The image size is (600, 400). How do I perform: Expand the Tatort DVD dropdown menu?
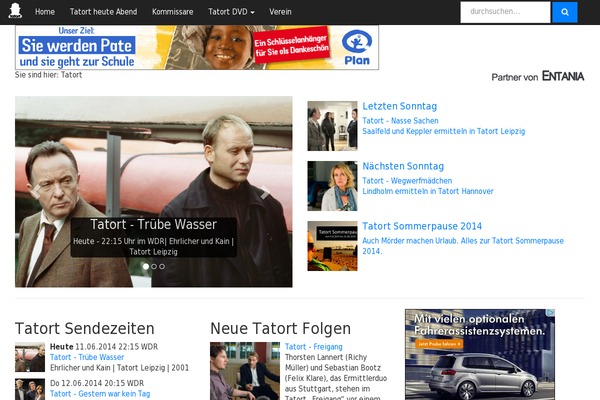point(231,12)
